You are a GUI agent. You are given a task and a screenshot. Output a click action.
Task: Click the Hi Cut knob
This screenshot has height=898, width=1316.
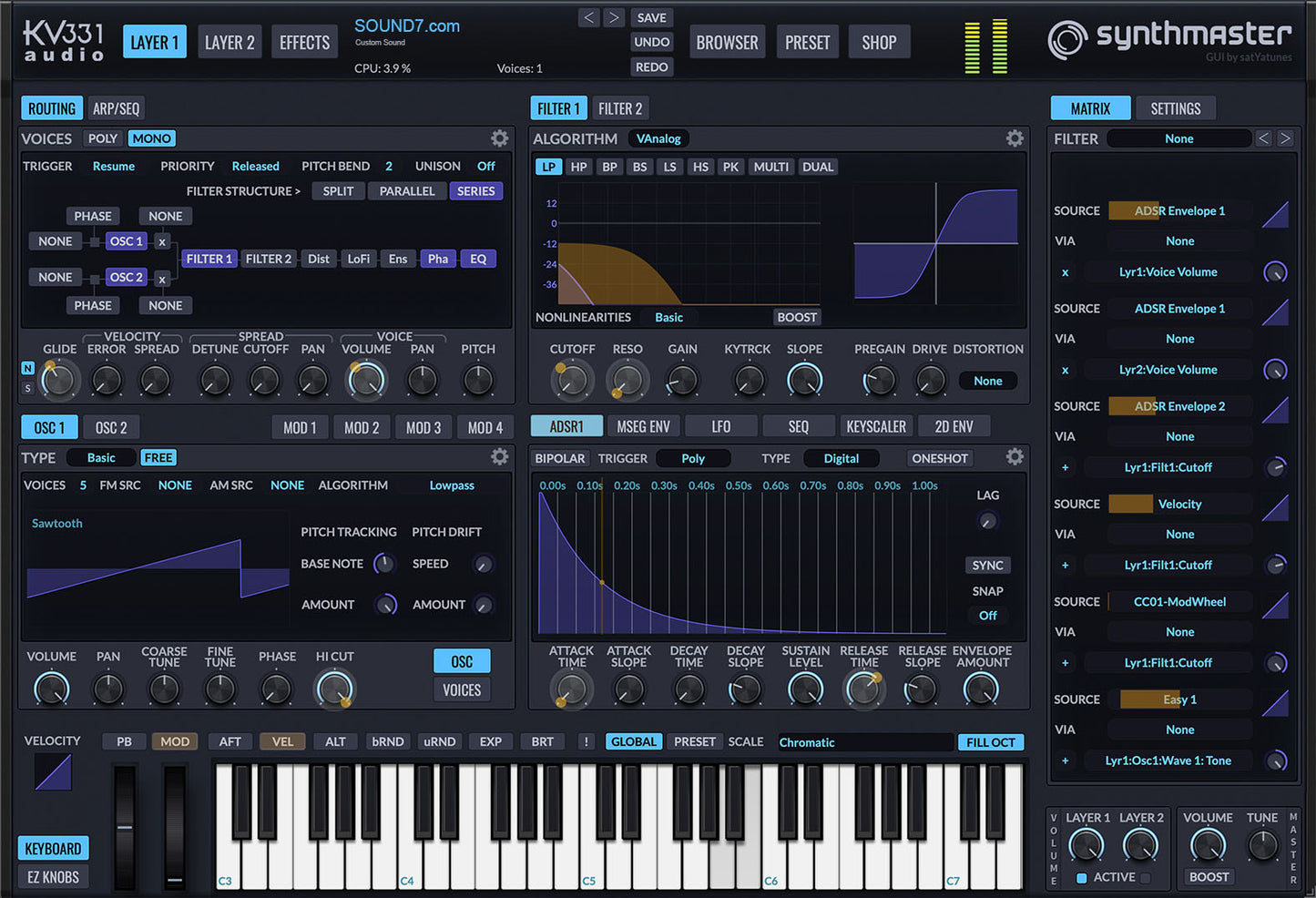pos(334,689)
